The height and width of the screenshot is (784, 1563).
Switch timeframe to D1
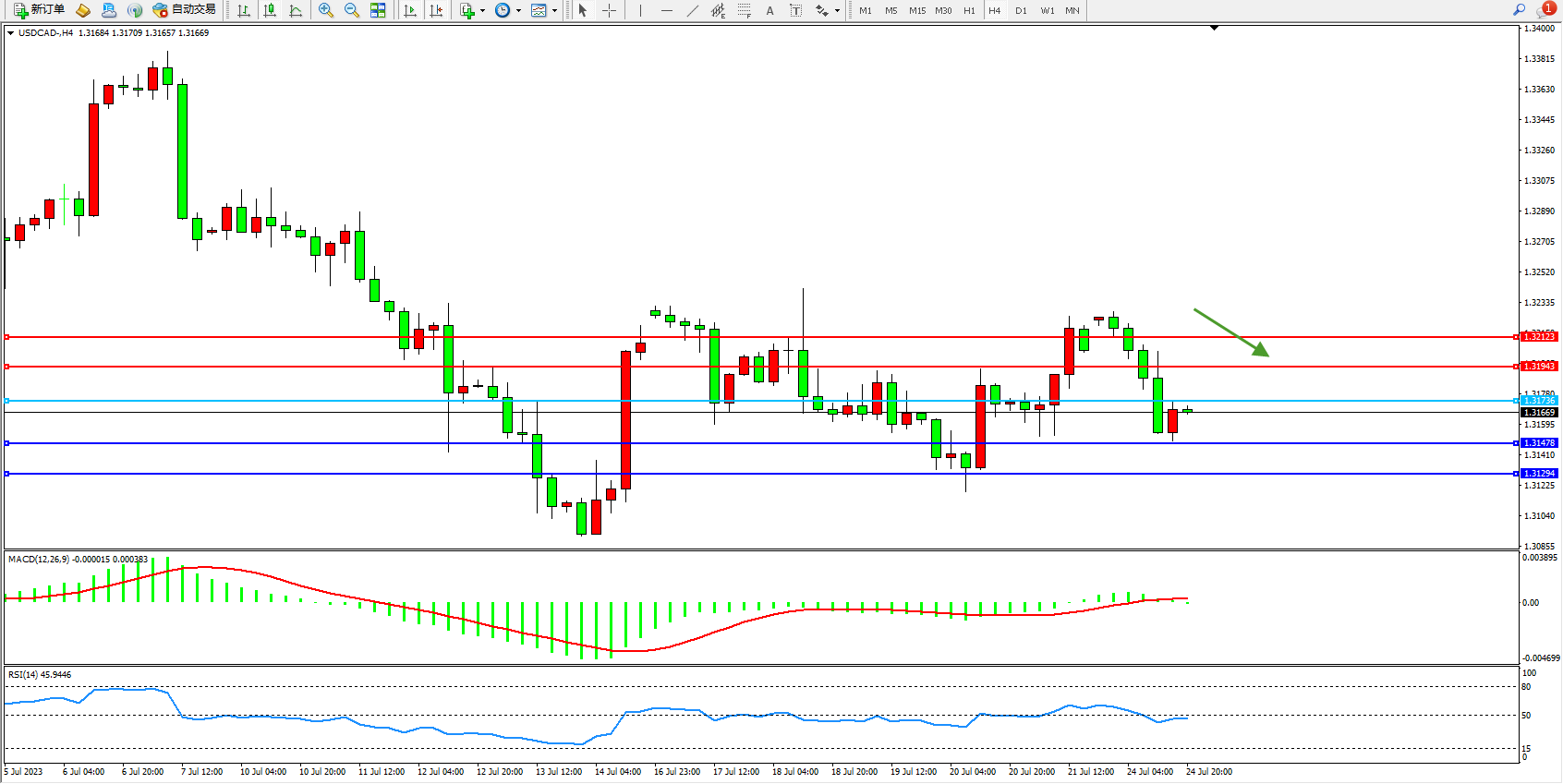1021,10
